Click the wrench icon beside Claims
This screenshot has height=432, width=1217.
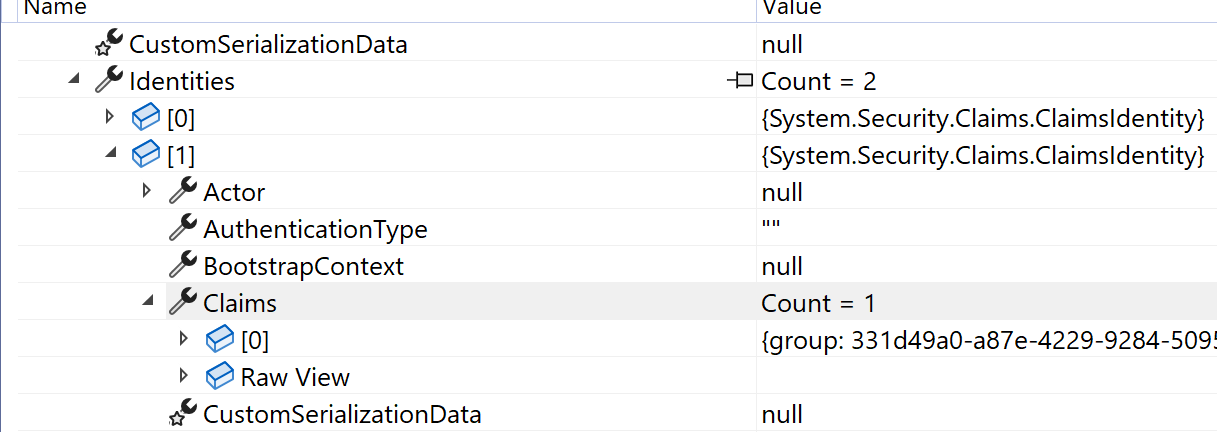click(x=183, y=303)
